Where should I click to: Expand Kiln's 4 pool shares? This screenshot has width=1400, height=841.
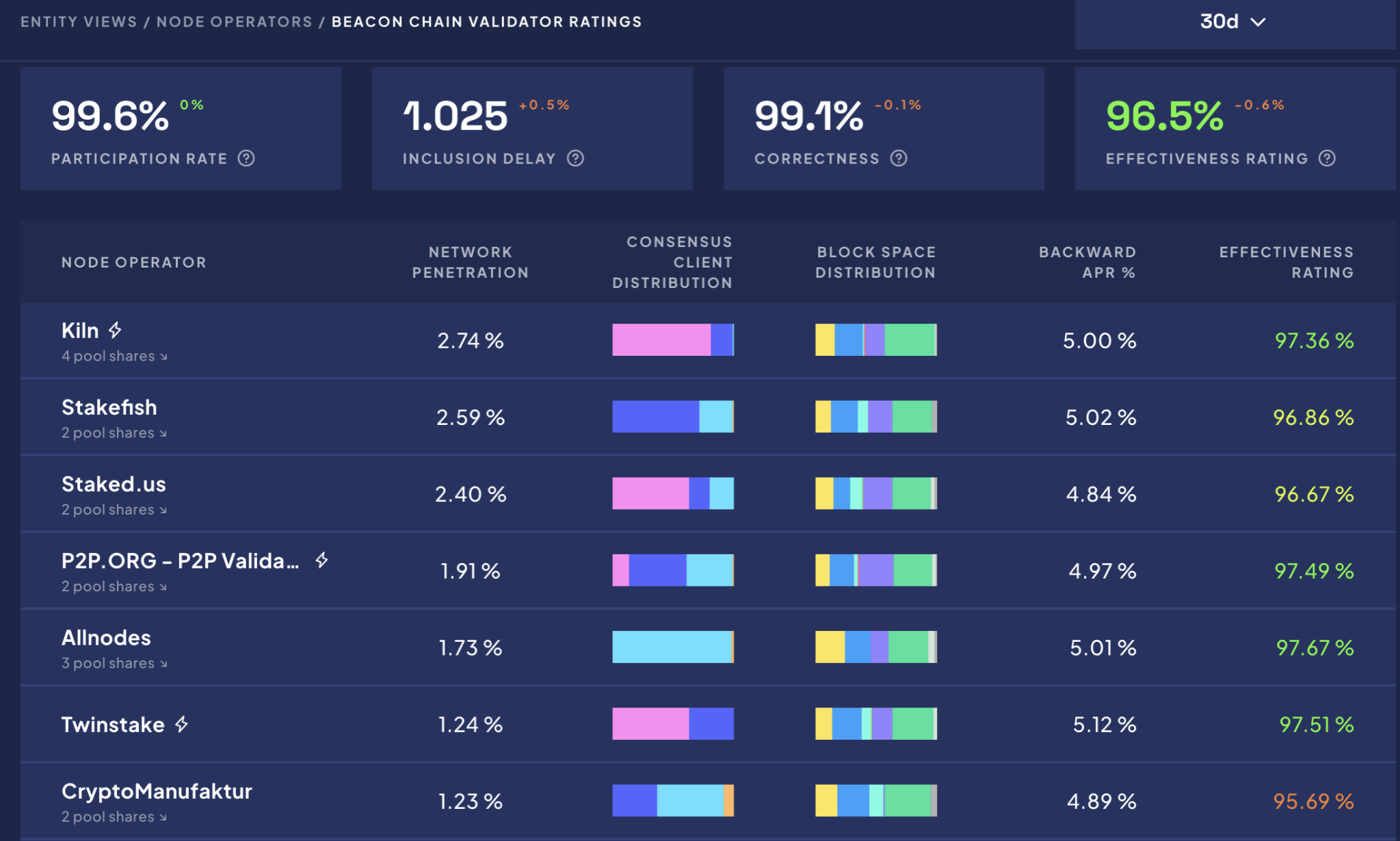pyautogui.click(x=114, y=357)
